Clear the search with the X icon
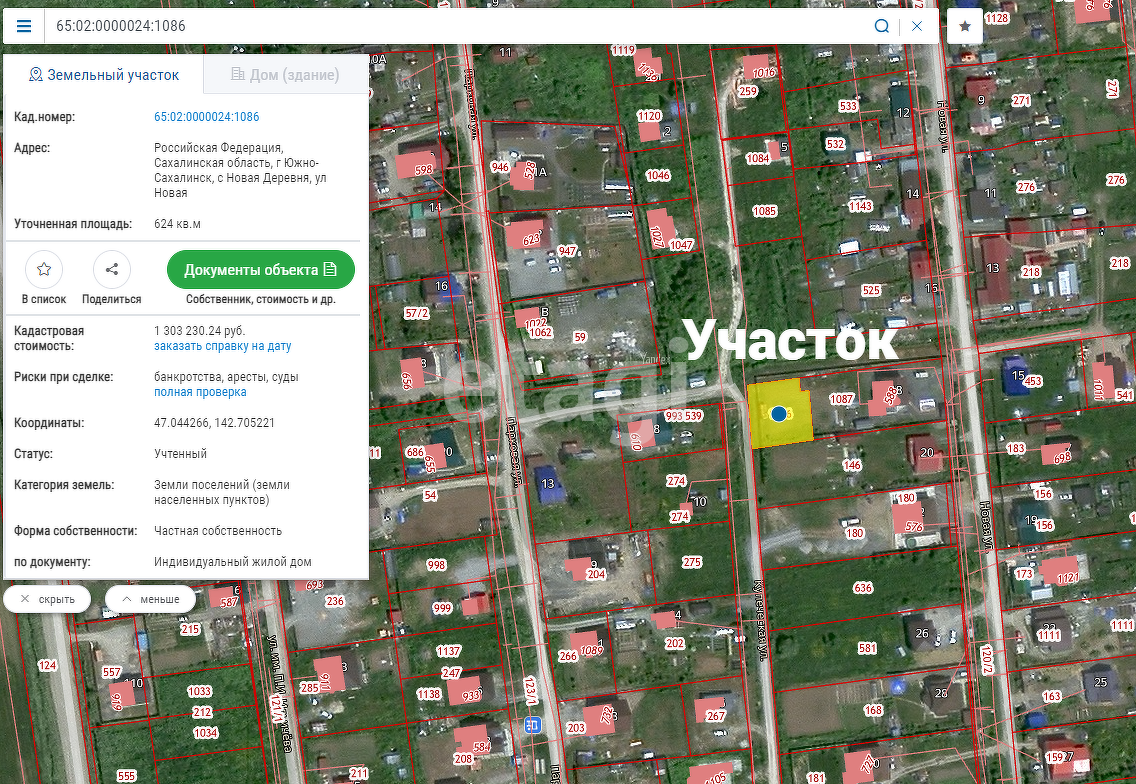Image resolution: width=1136 pixels, height=784 pixels. (917, 26)
